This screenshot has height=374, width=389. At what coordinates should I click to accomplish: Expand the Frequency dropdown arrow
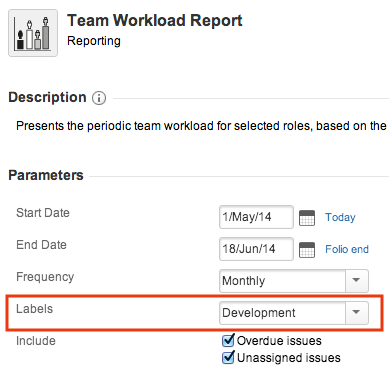tap(356, 281)
